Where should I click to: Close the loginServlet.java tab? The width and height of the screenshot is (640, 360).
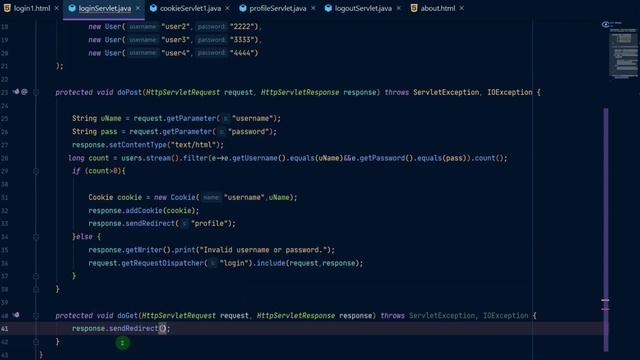pyautogui.click(x=138, y=8)
